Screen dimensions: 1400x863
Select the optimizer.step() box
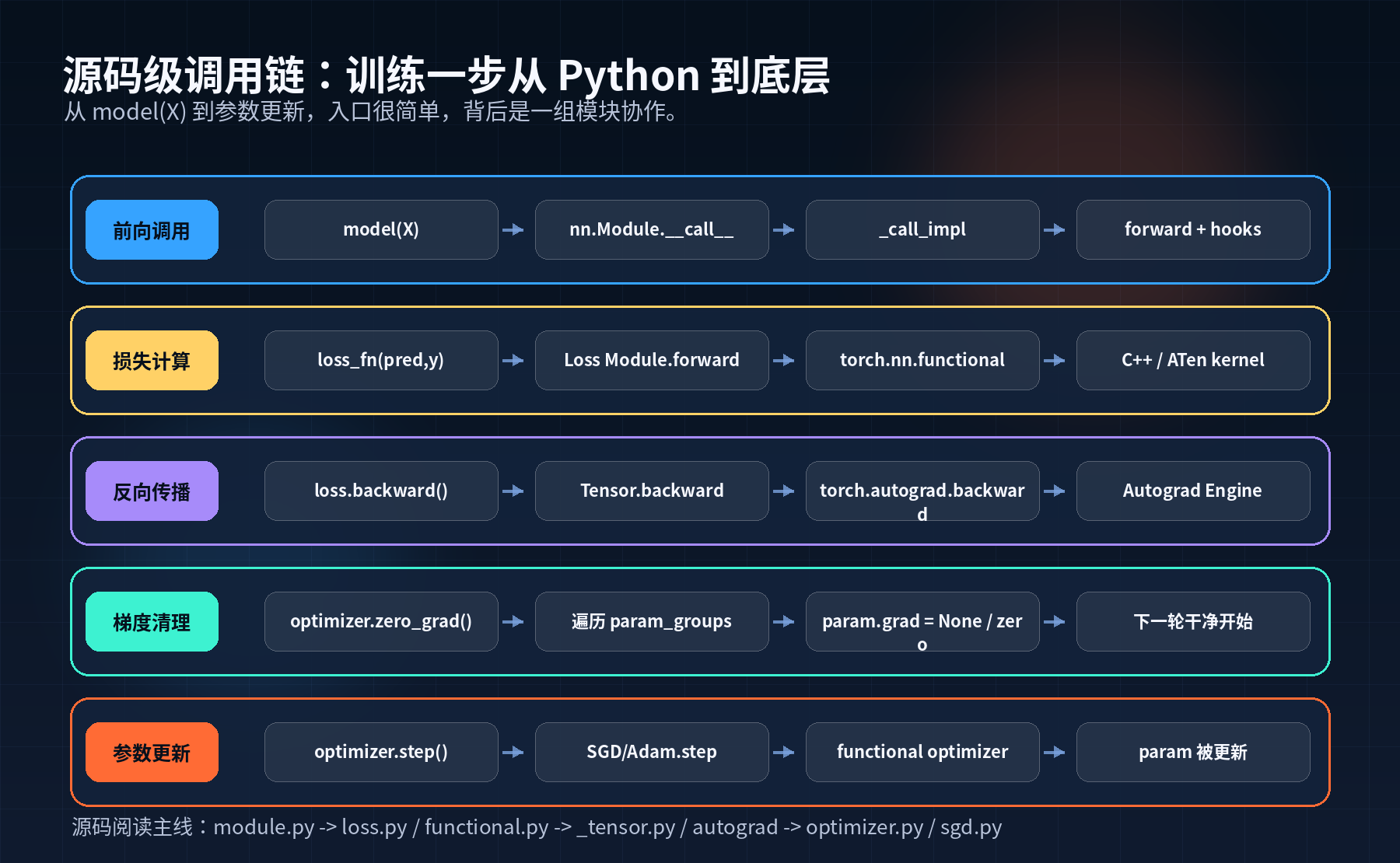(x=381, y=752)
